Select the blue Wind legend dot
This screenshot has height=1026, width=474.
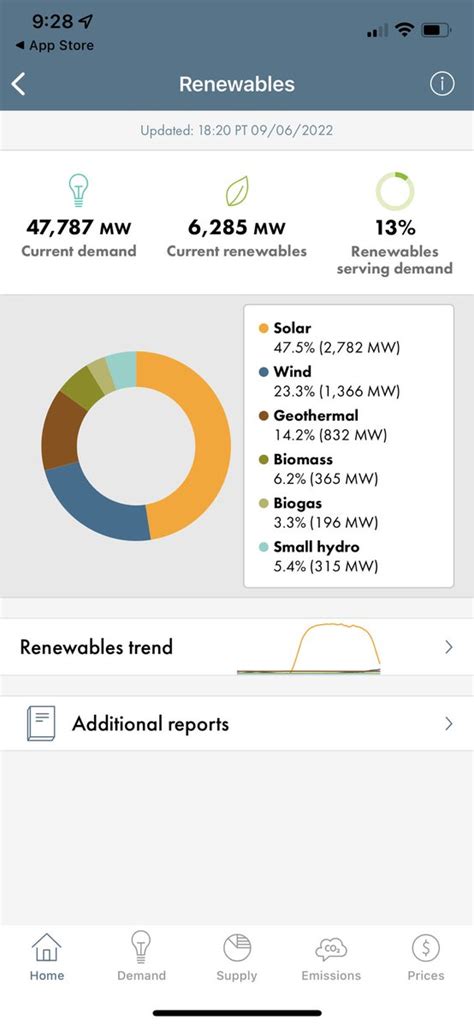coord(264,372)
